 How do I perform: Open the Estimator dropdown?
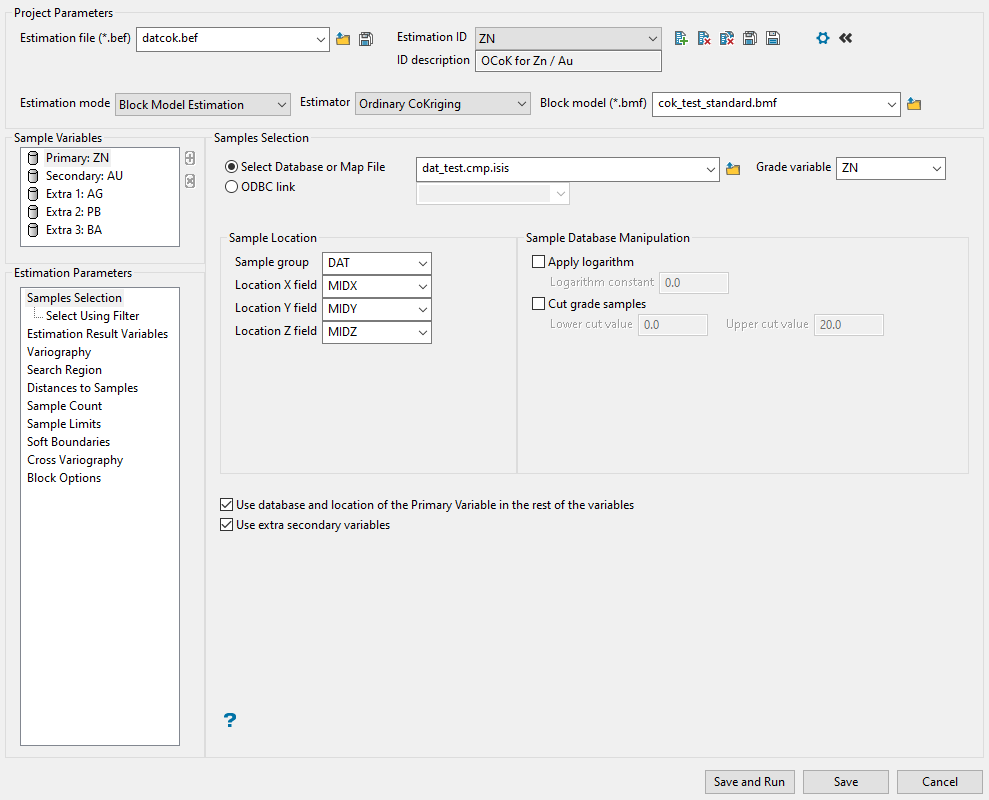pyautogui.click(x=443, y=104)
